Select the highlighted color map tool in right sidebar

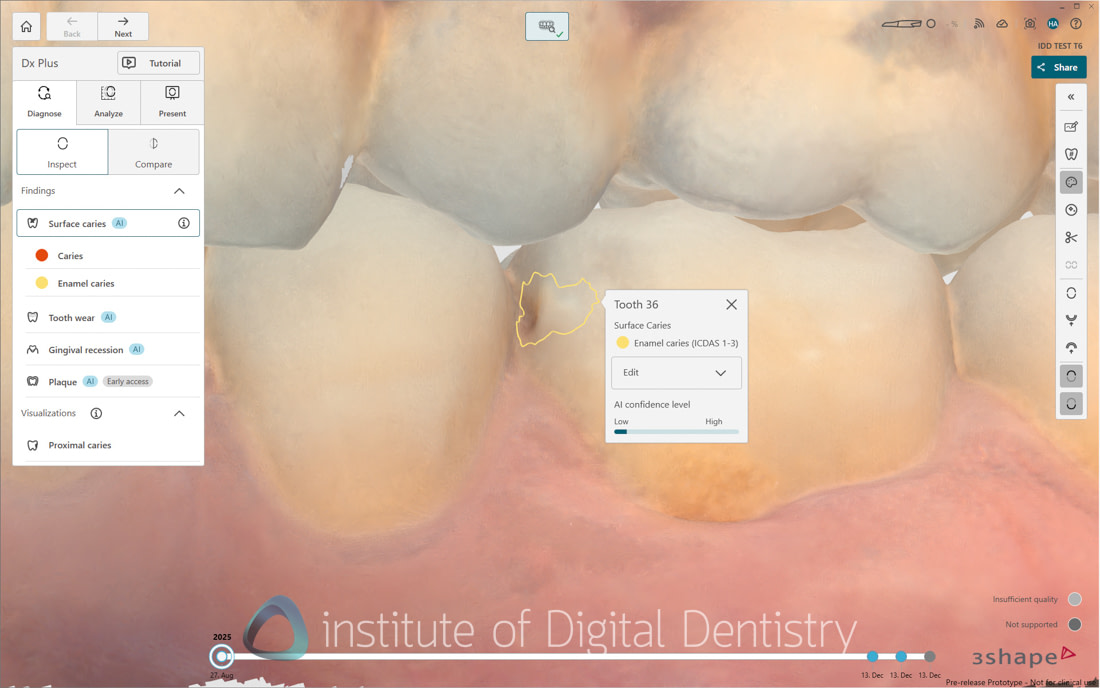tap(1070, 181)
